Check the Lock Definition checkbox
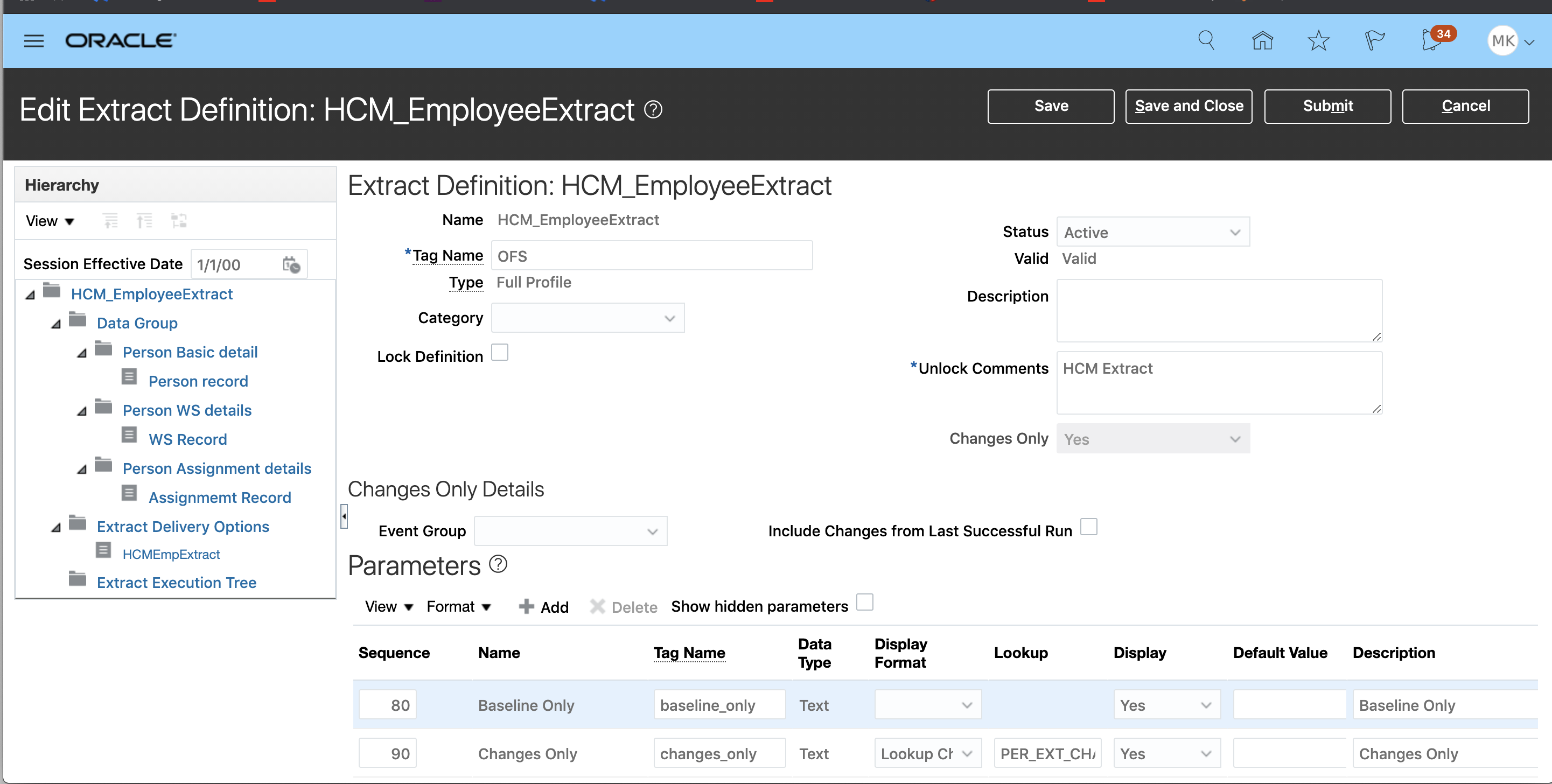 (x=499, y=353)
